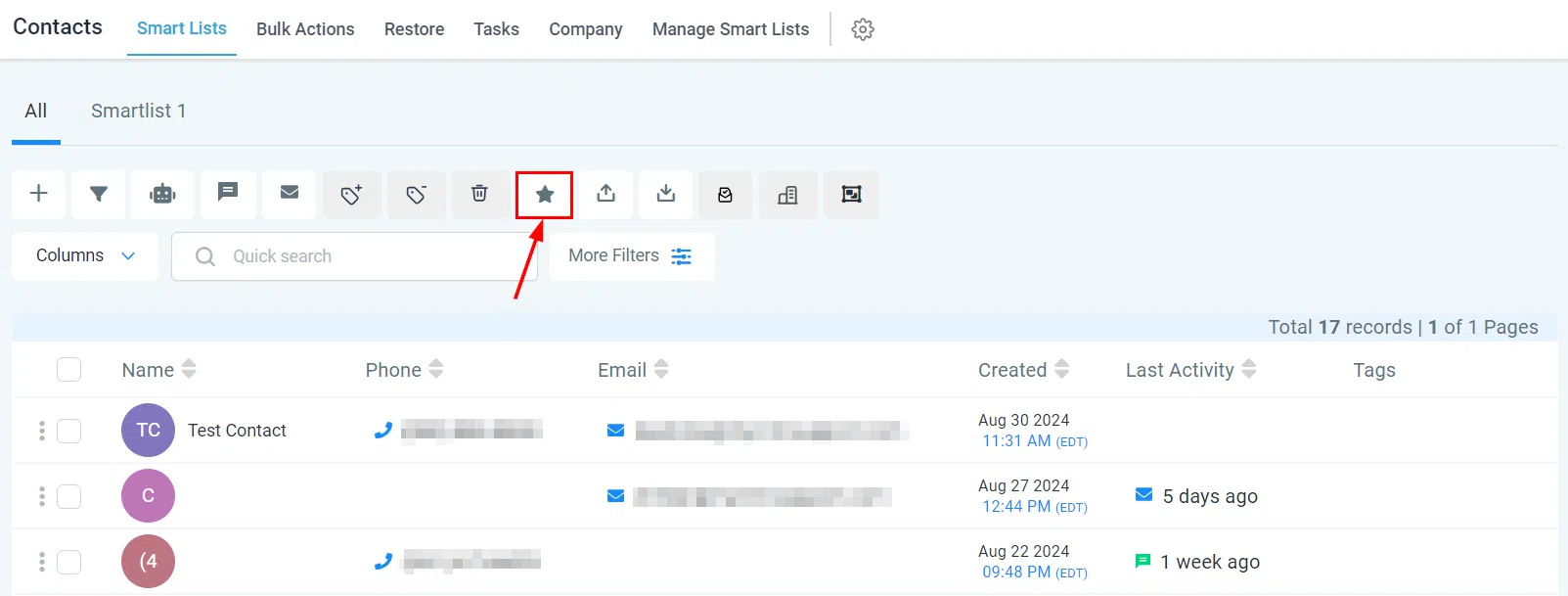1568x596 pixels.
Task: Click the Contacts page title
Action: [x=58, y=26]
